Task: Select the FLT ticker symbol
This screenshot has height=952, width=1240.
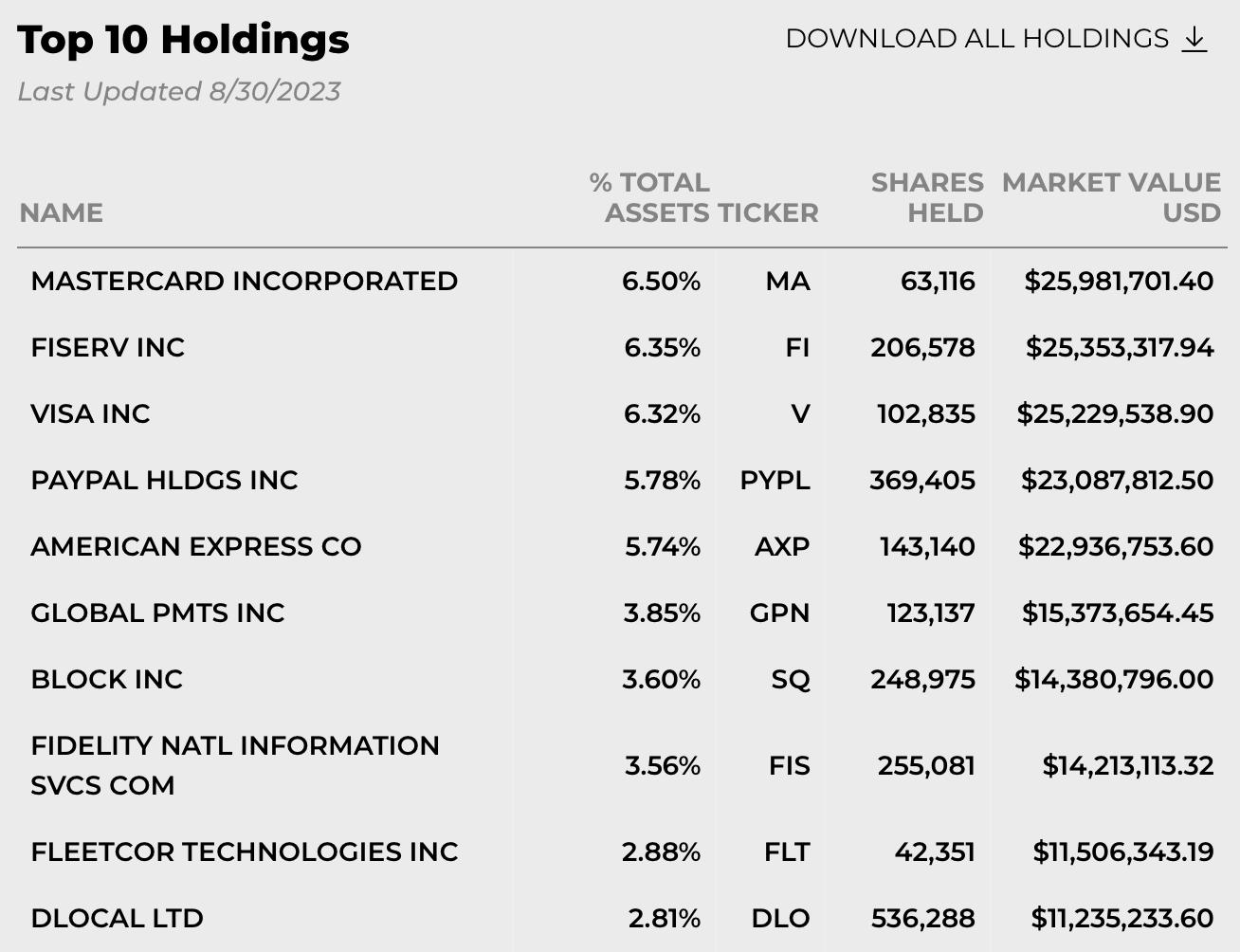Action: pos(787,851)
